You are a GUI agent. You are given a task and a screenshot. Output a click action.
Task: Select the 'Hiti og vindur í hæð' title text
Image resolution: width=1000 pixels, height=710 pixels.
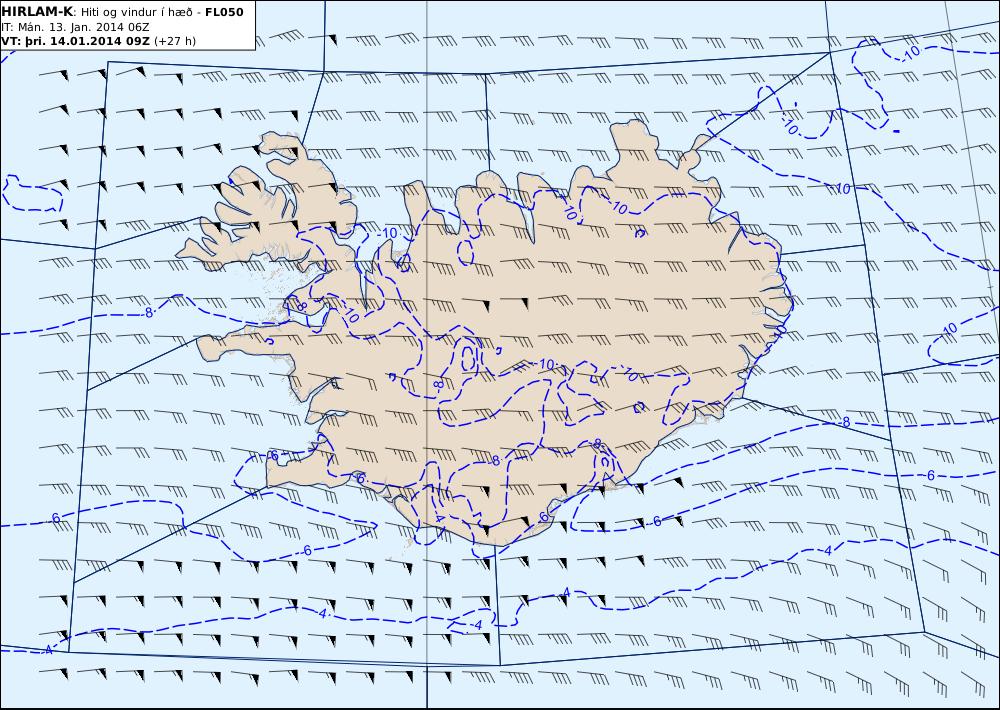(138, 12)
